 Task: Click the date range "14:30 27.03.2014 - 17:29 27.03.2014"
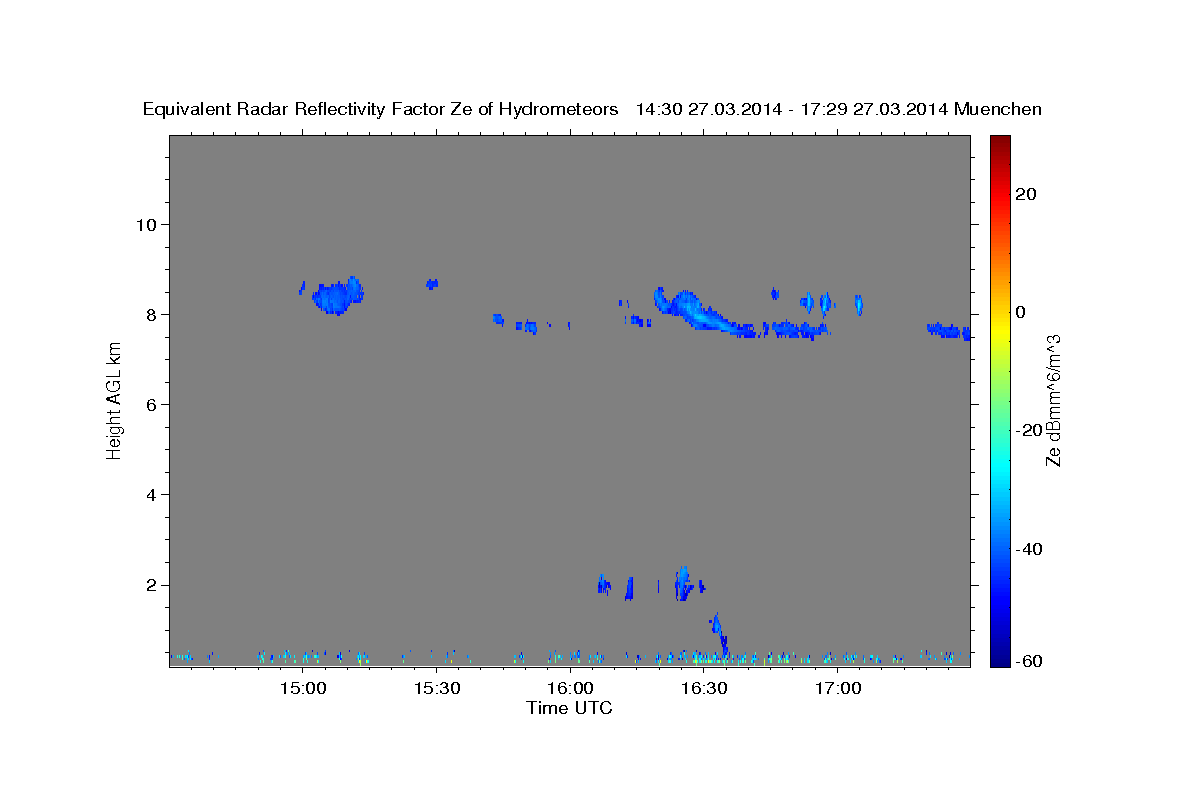pos(792,109)
